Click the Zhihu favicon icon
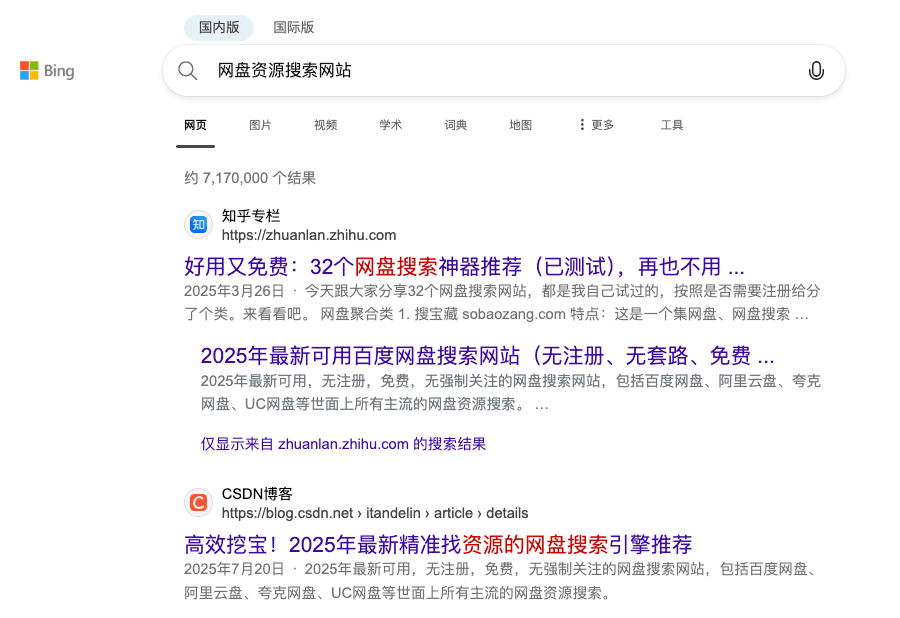900x618 pixels. [x=199, y=225]
